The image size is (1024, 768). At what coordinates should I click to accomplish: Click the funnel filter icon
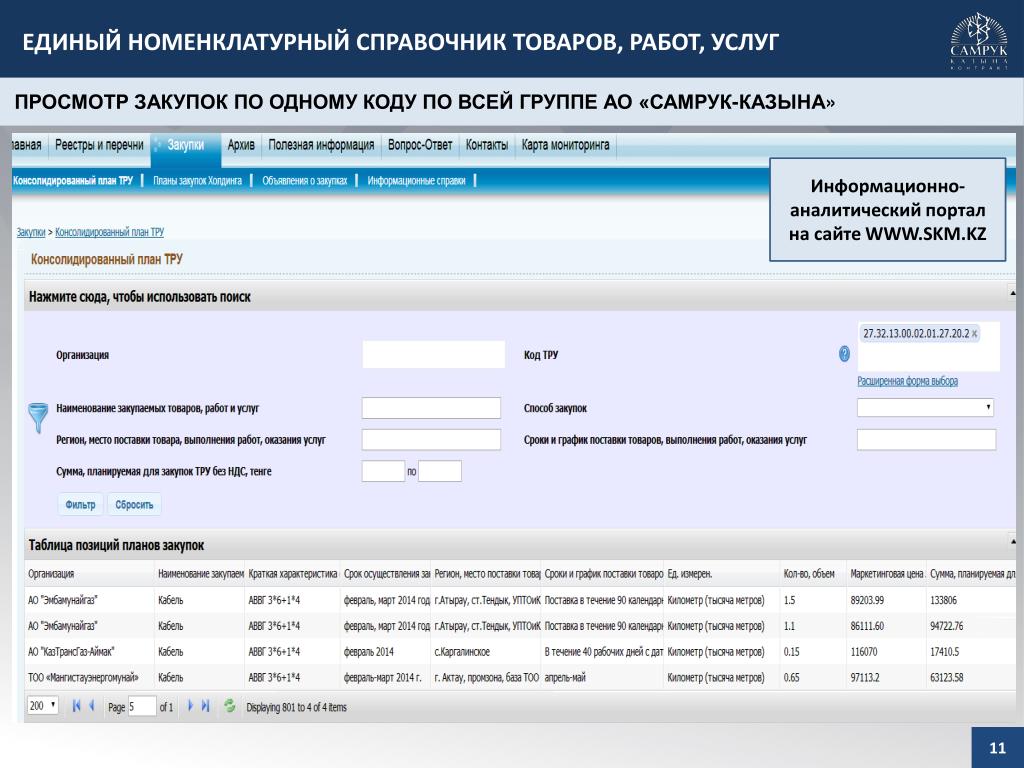coord(38,417)
